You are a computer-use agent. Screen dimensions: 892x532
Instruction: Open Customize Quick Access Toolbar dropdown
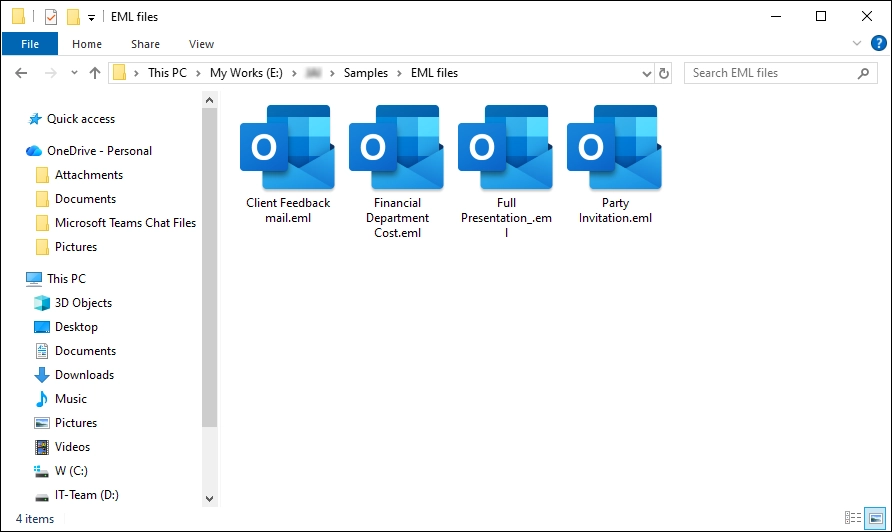click(x=91, y=18)
